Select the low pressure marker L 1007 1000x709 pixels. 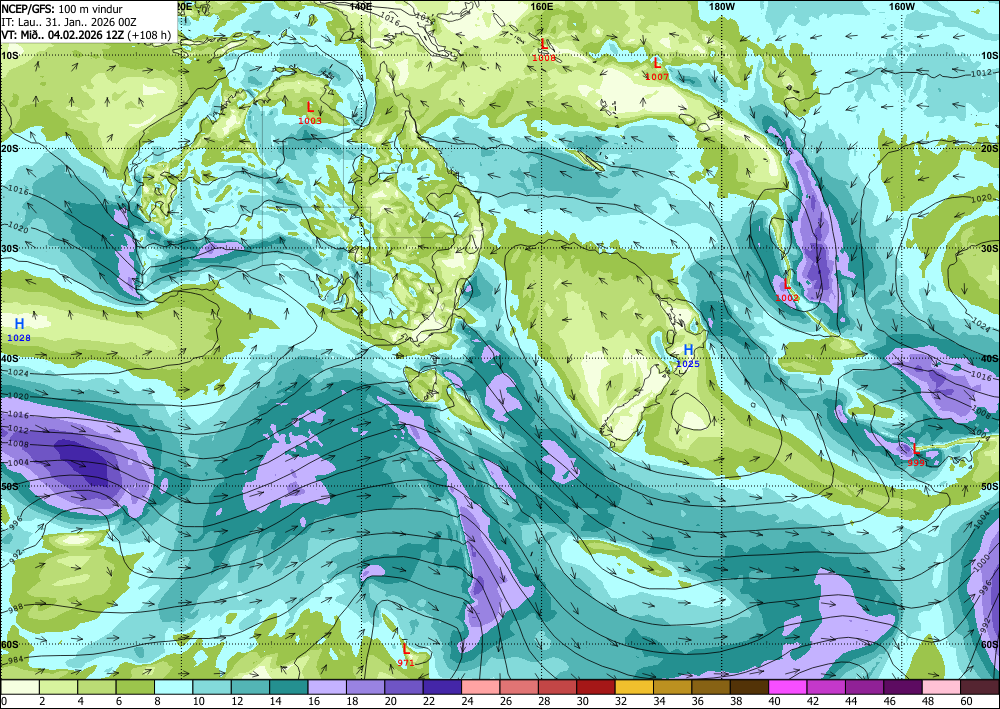point(657,68)
